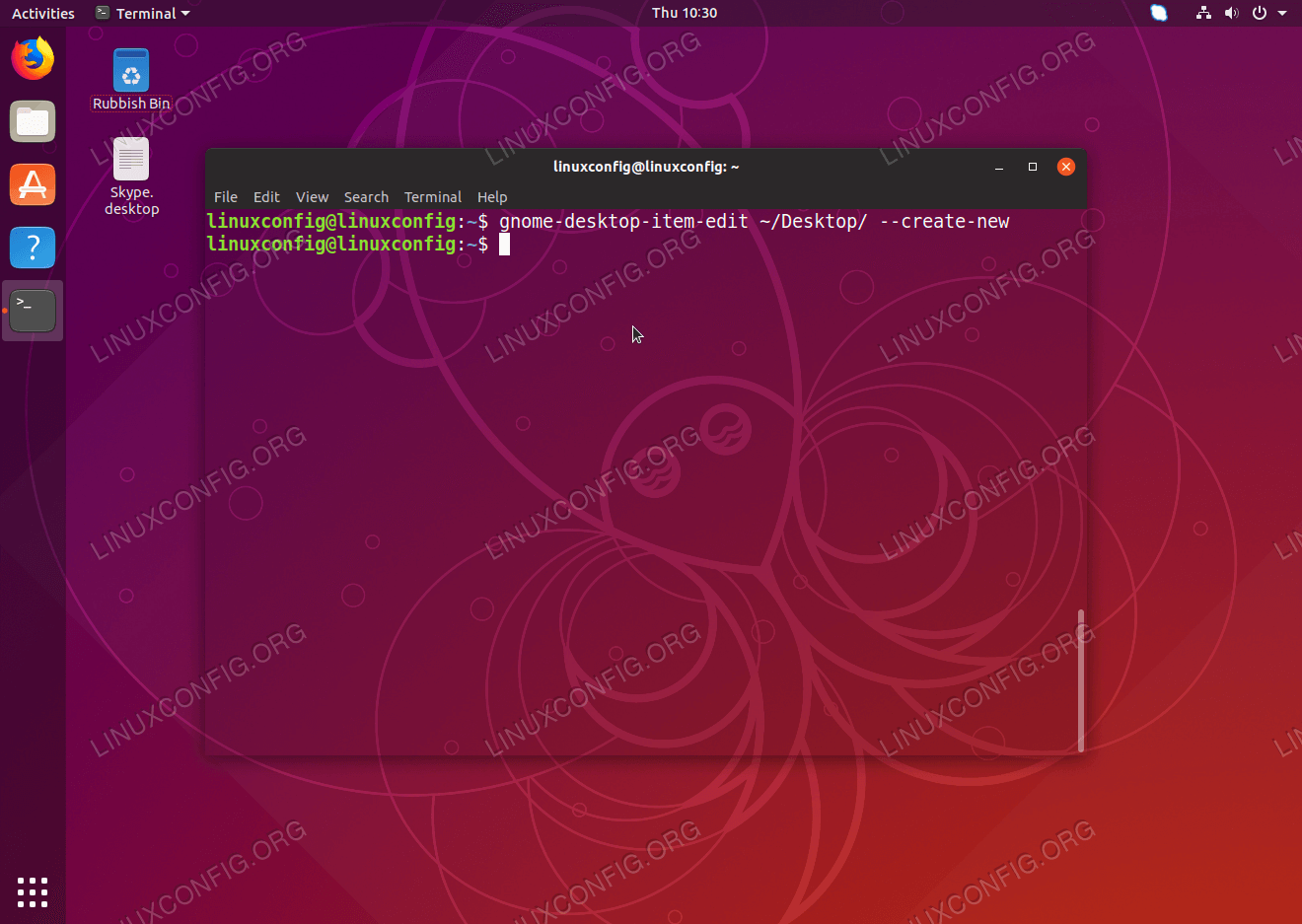Screen dimensions: 1302x924
Task: Open the Help dock icon
Action: coord(33,248)
